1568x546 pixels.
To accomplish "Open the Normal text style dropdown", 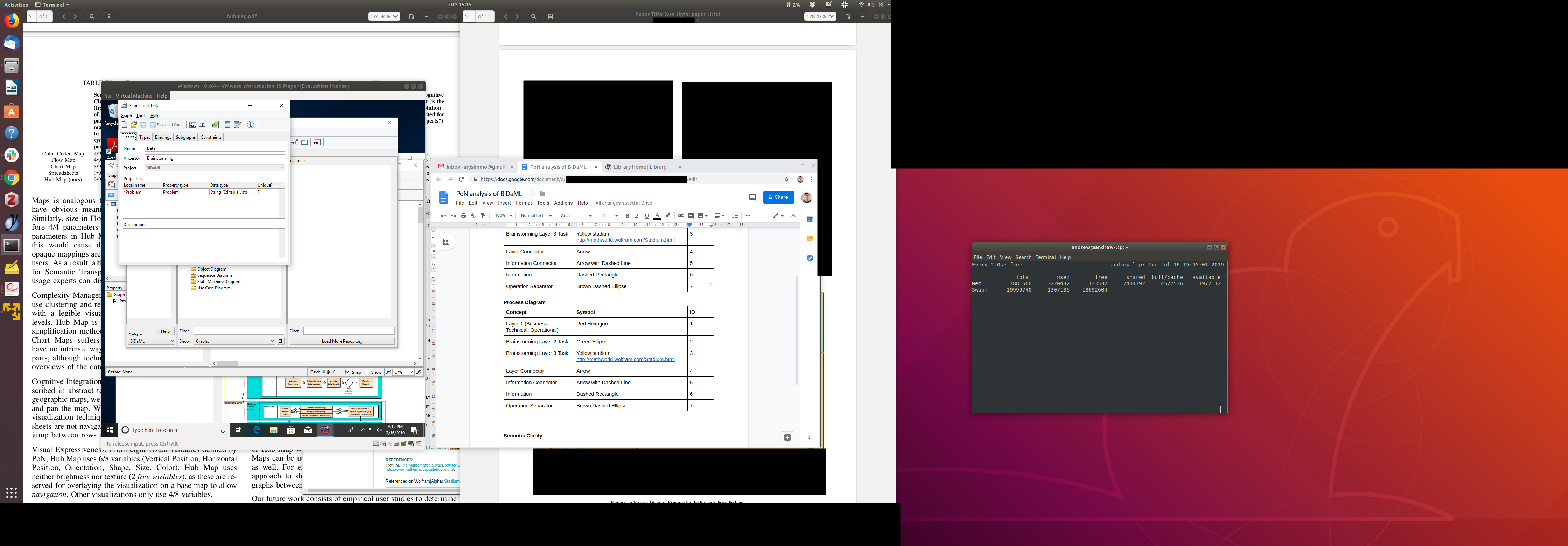I will 536,216.
